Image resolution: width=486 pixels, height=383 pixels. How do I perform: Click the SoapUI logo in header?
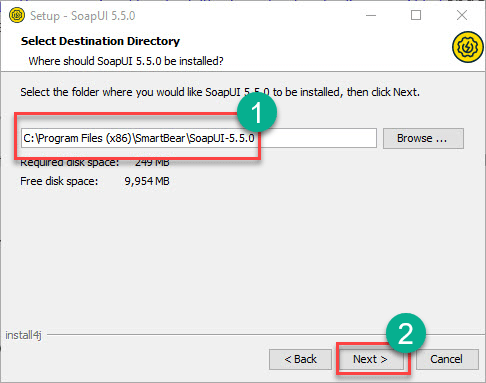(467, 47)
